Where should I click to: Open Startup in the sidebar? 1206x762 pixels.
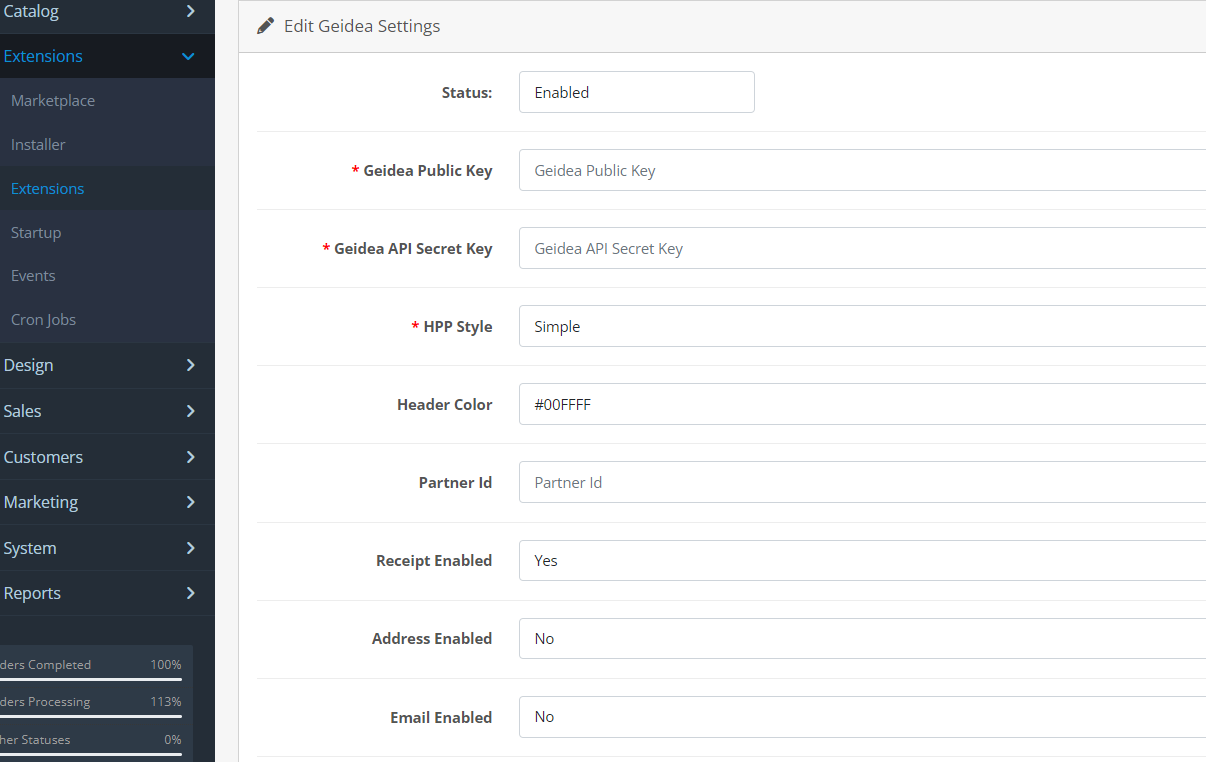pyautogui.click(x=36, y=233)
